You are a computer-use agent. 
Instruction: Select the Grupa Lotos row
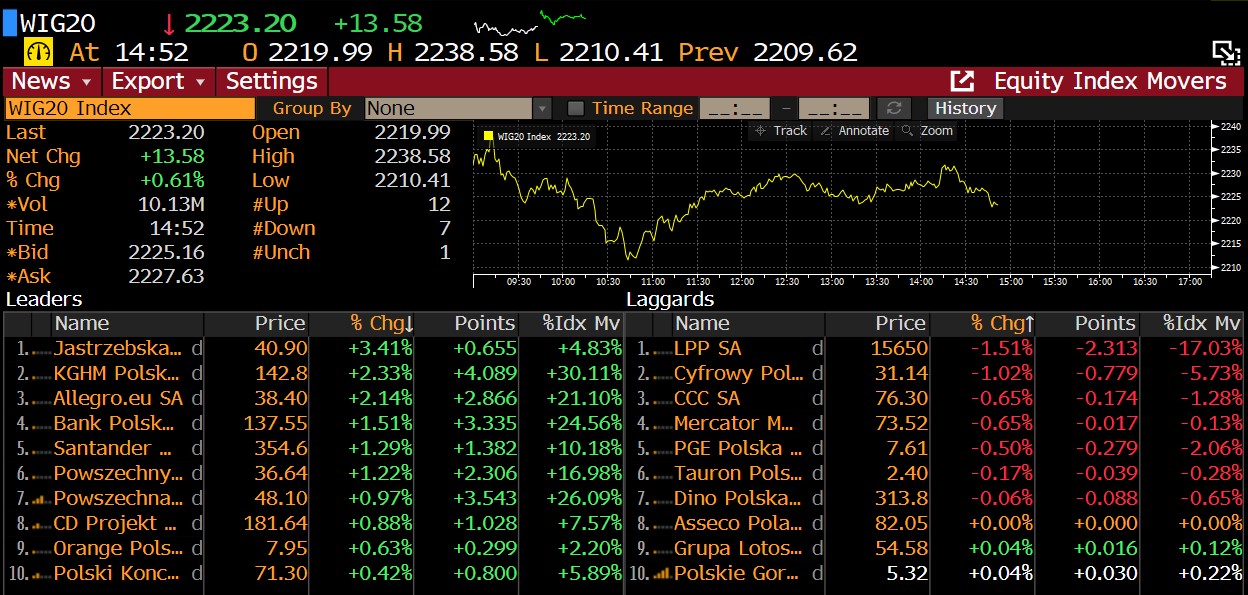(x=935, y=548)
